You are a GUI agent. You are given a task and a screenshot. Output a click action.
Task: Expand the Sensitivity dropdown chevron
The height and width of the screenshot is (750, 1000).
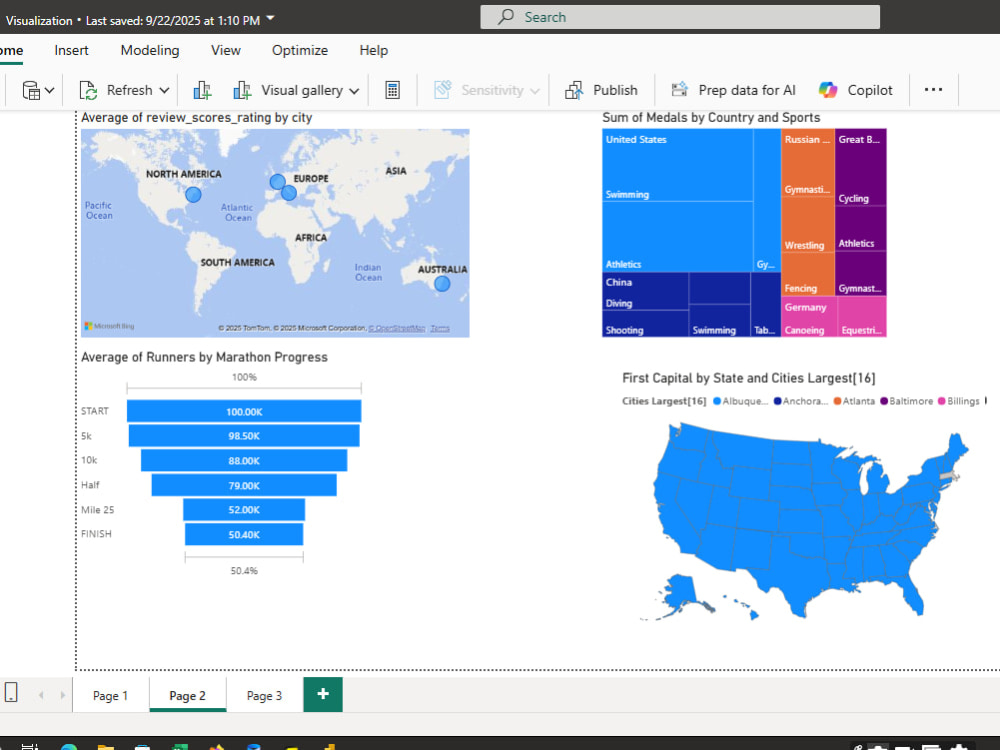(x=535, y=91)
